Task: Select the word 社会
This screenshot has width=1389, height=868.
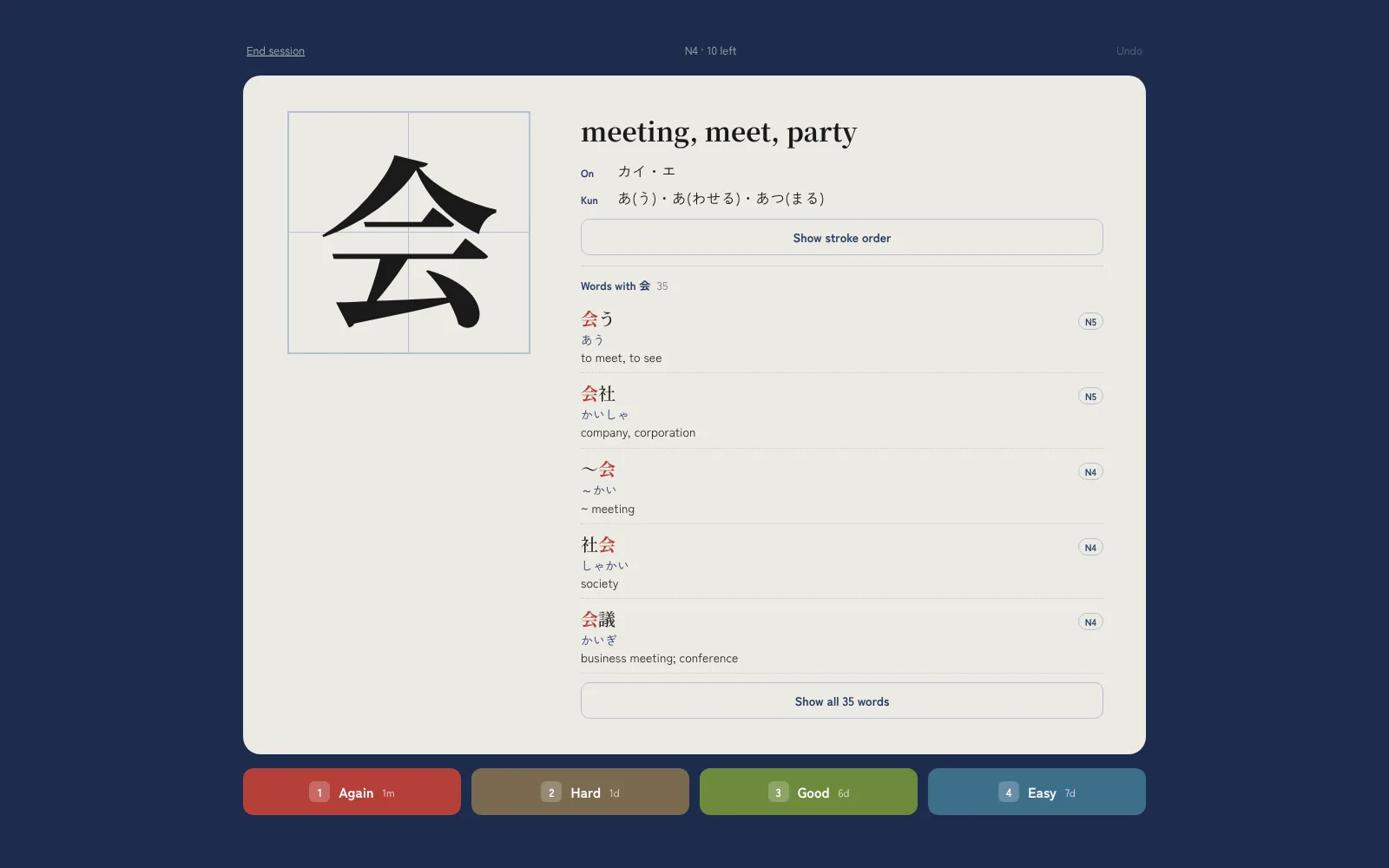Action: (598, 545)
